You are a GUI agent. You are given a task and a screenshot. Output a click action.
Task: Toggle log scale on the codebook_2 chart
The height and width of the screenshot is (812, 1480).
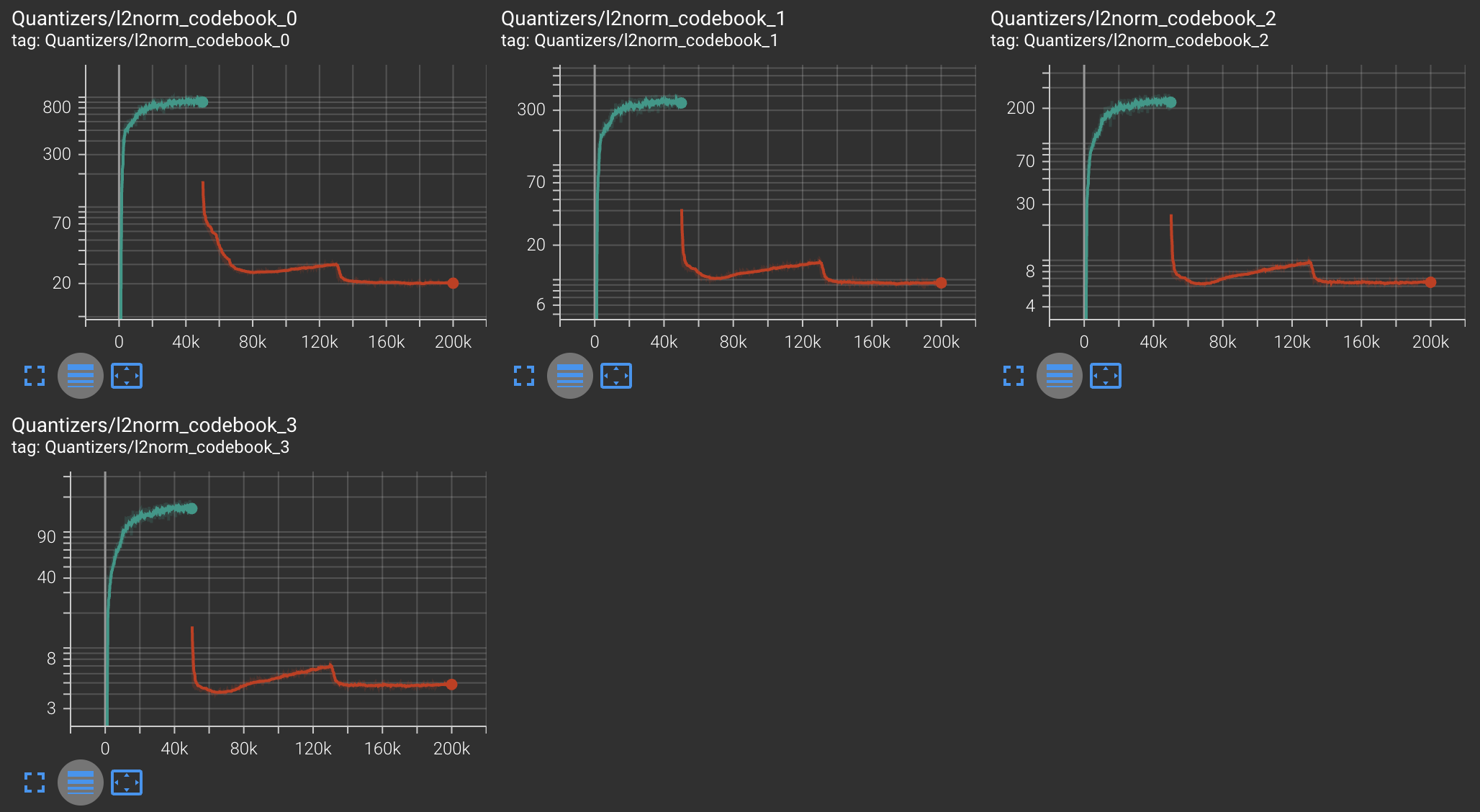tap(1060, 376)
